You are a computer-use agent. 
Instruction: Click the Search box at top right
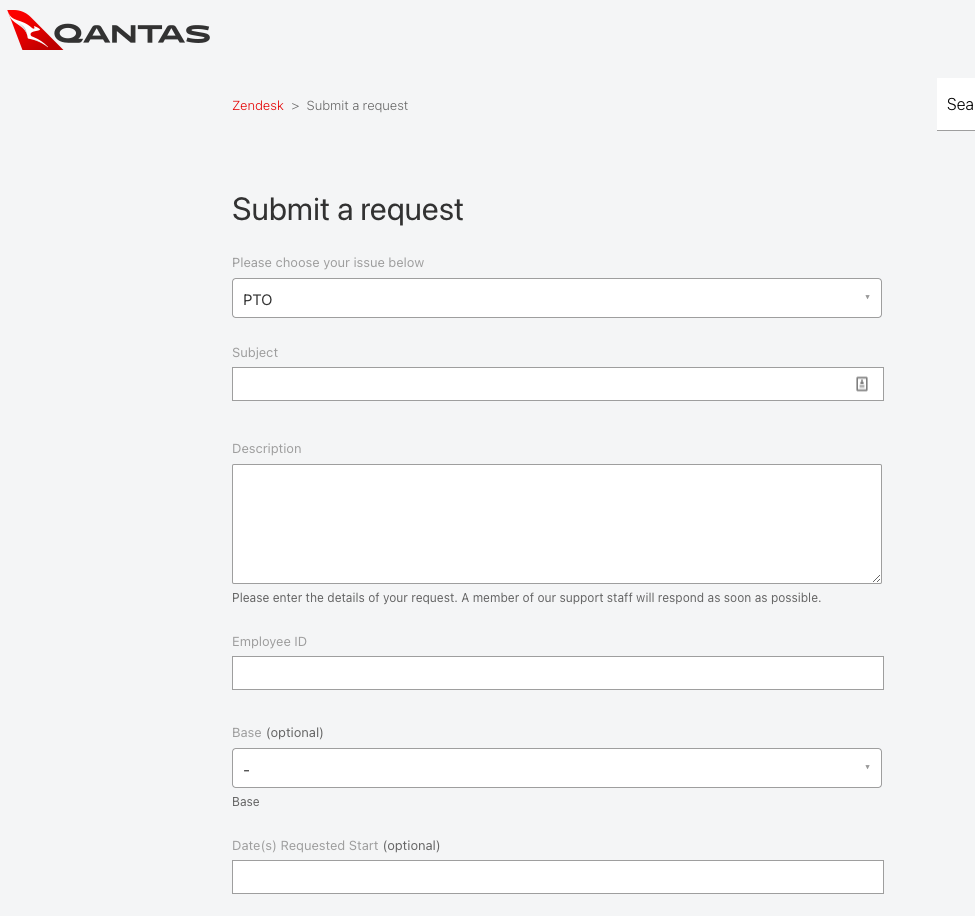[x=958, y=104]
